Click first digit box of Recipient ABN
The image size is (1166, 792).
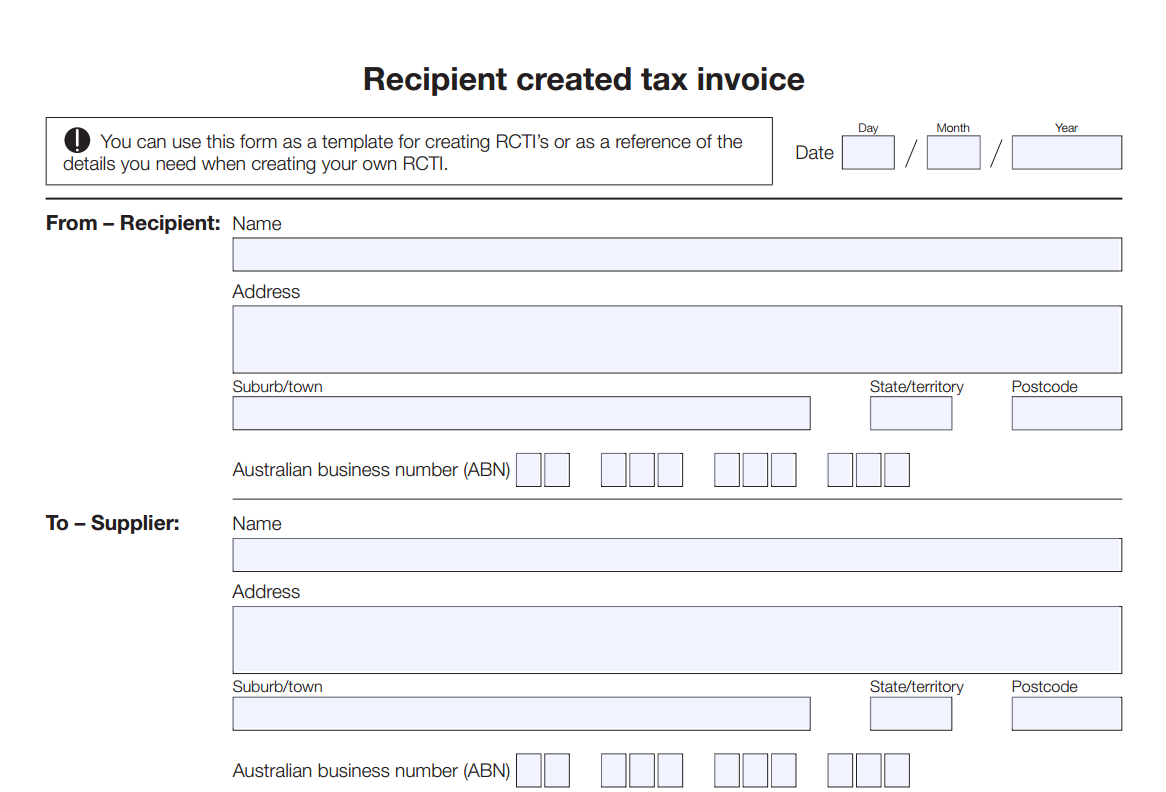[x=529, y=470]
